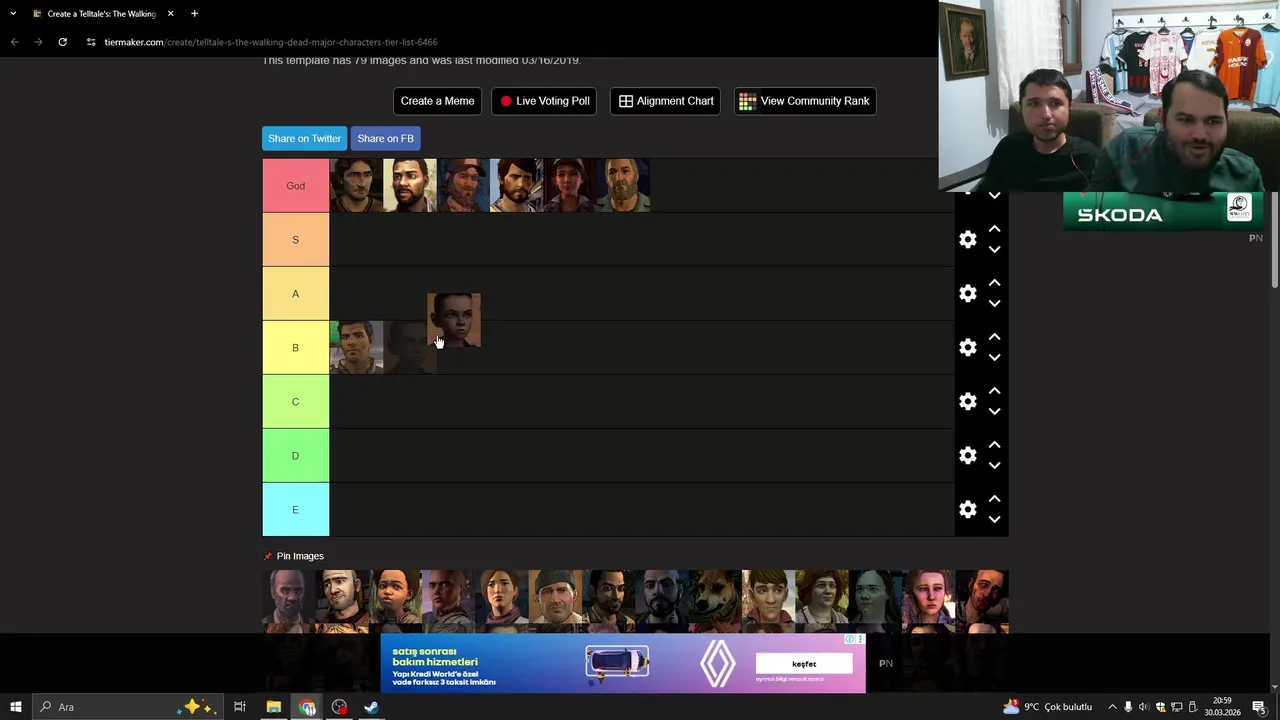1280x720 pixels.
Task: Move tier C row up
Action: point(994,391)
